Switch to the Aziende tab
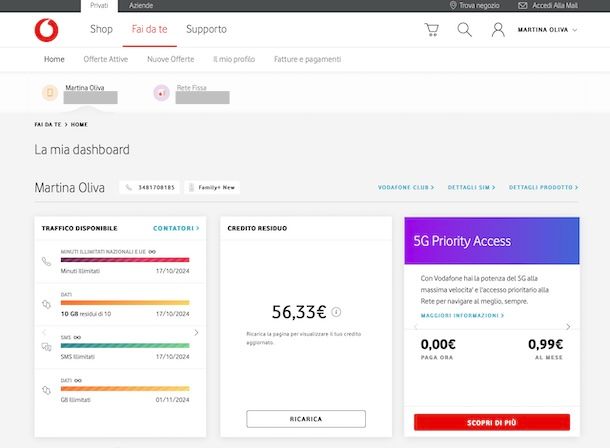 coord(141,5)
